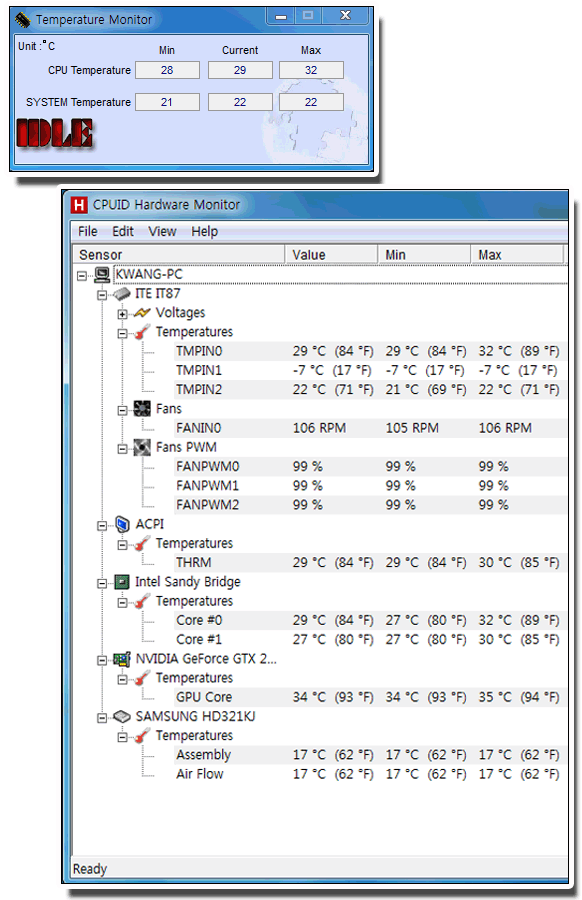Click the SAMSUNG HD321KJ hard drive icon
This screenshot has height=900, width=582.
point(122,717)
